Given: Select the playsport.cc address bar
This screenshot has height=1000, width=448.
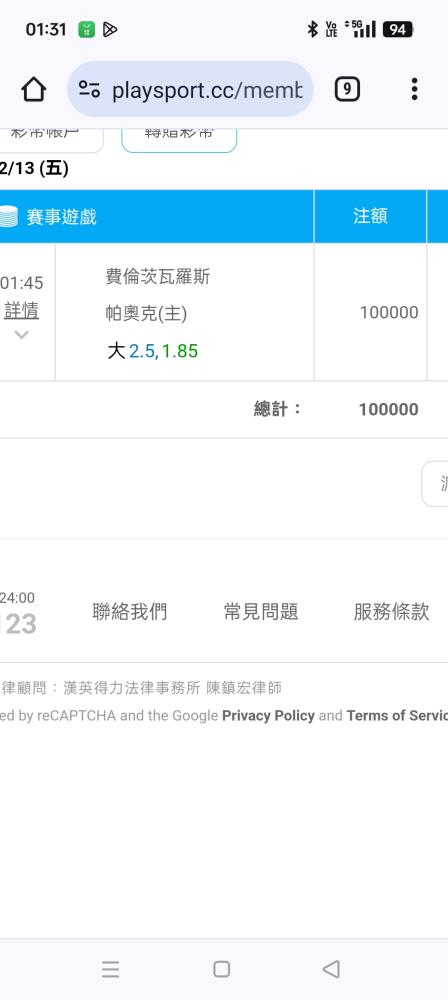Looking at the screenshot, I should 190,89.
